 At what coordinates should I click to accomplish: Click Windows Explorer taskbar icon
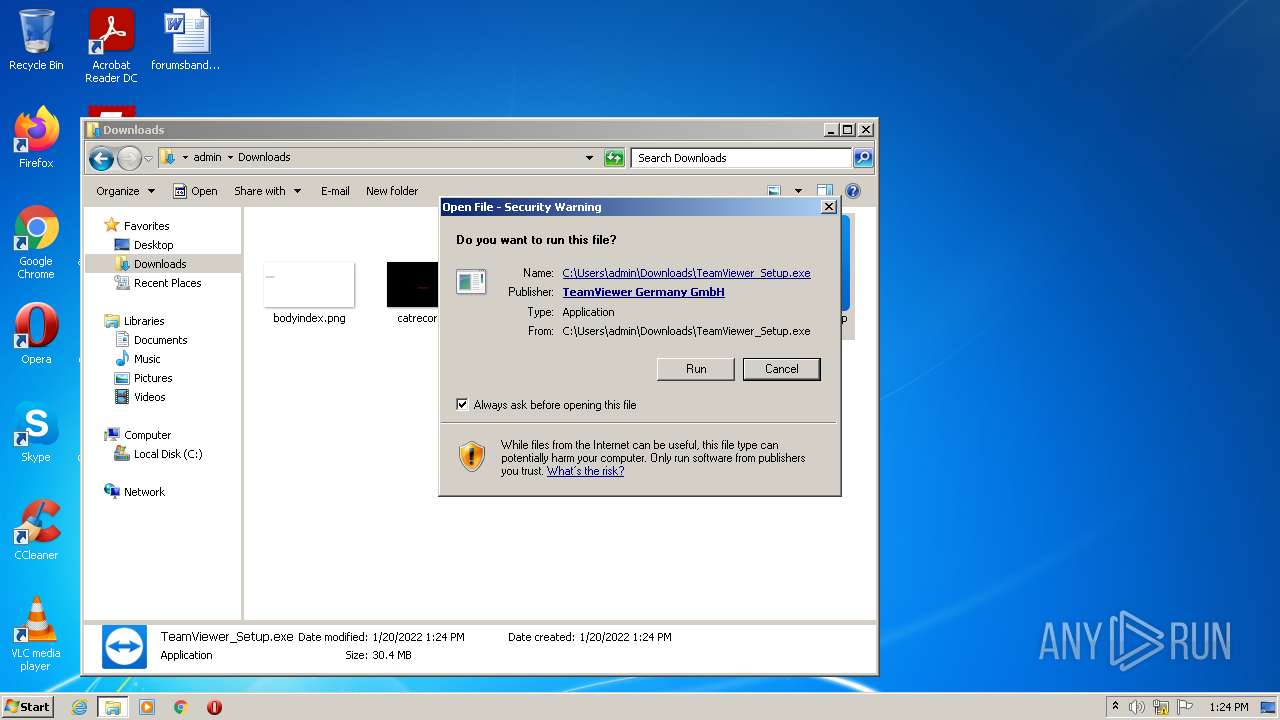[113, 707]
